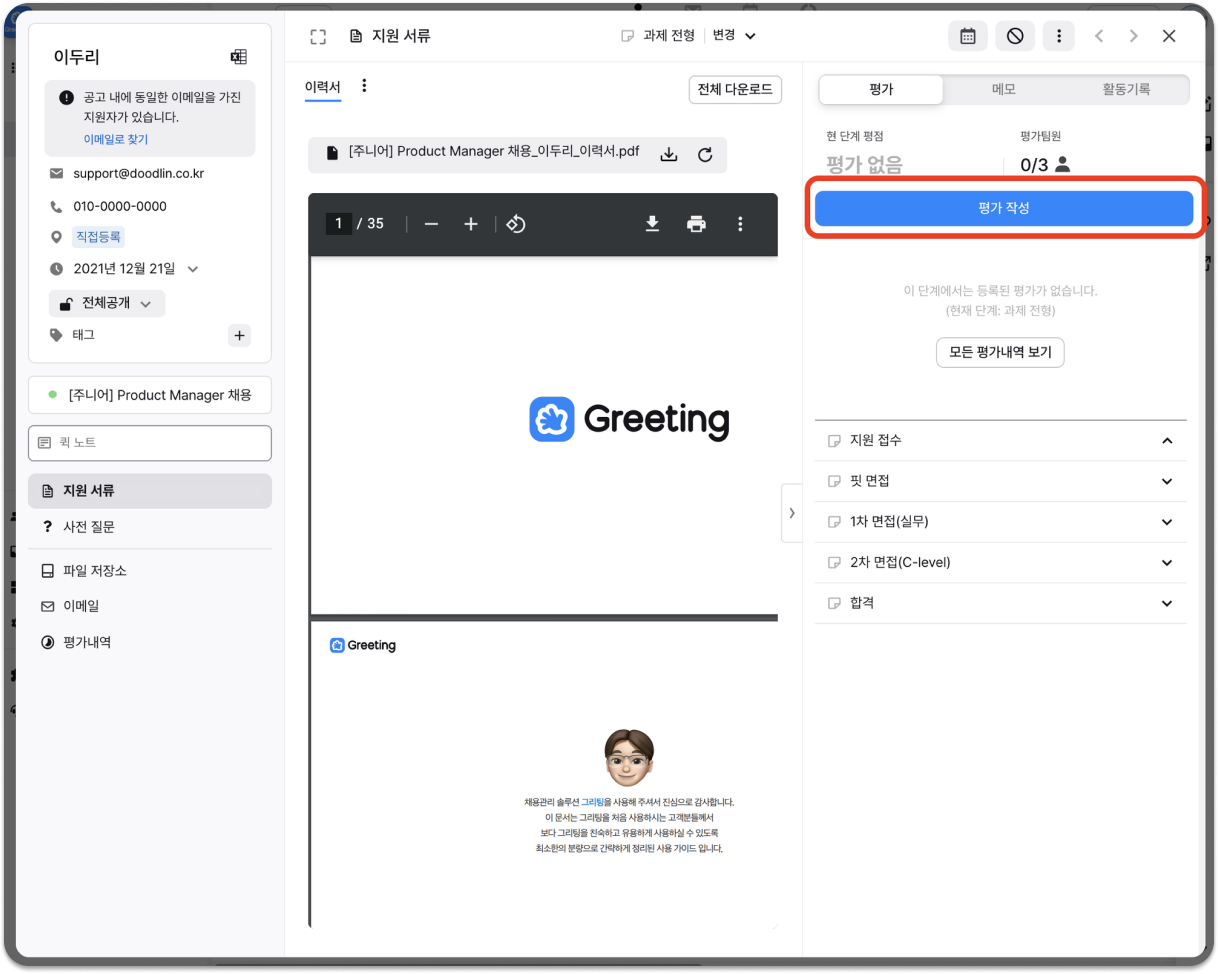Open 평가내역 in the sidebar
1218x974 pixels.
(150, 642)
